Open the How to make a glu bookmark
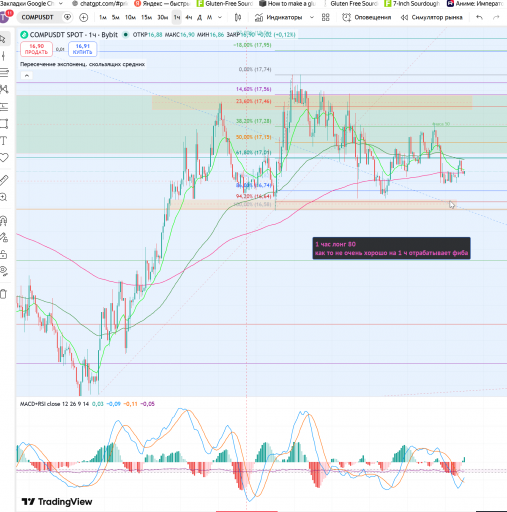The width and height of the screenshot is (507, 512). coord(287,4)
